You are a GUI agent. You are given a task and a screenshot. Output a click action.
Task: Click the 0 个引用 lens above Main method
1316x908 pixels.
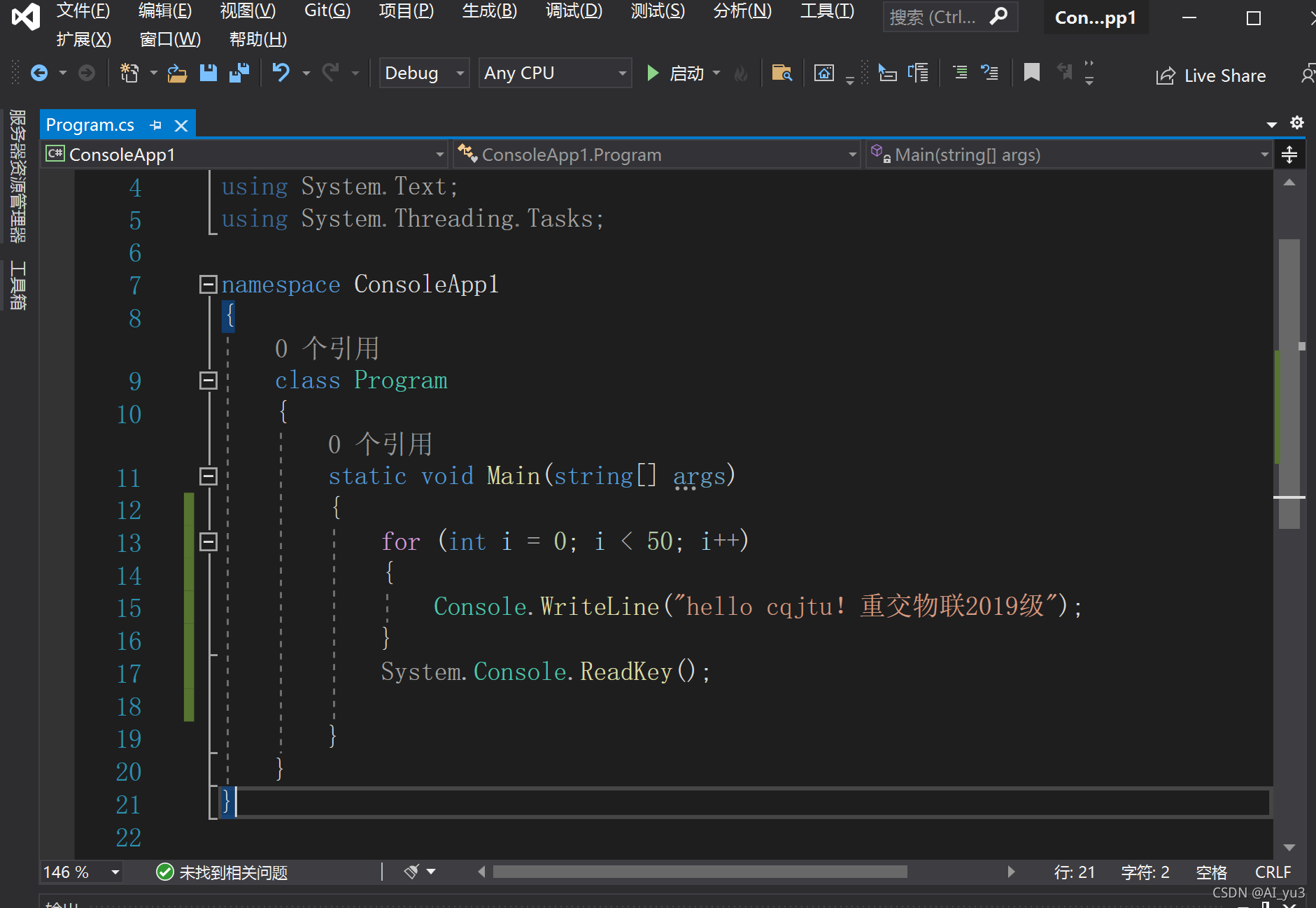[380, 444]
